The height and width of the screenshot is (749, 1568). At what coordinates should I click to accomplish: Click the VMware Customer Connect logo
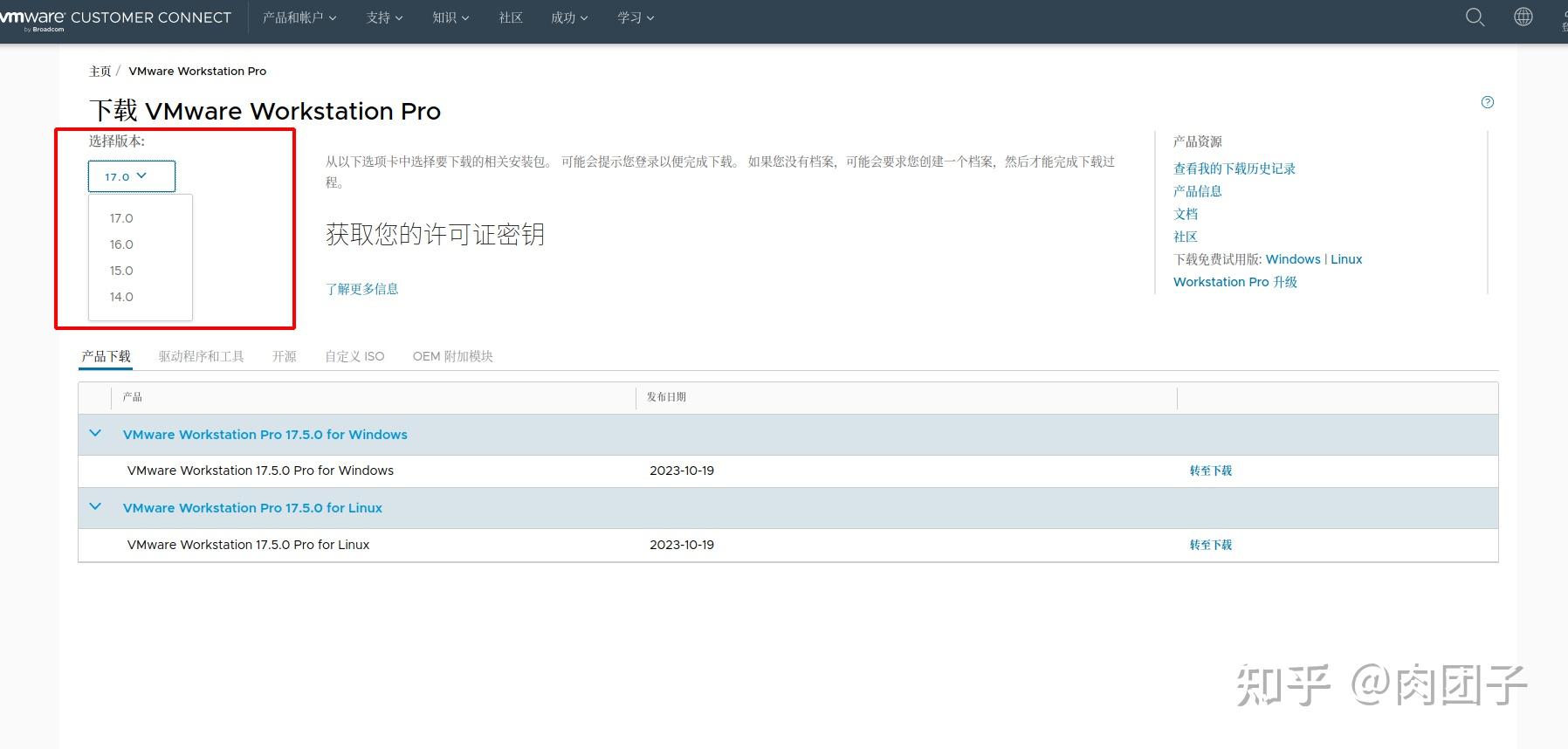point(115,19)
